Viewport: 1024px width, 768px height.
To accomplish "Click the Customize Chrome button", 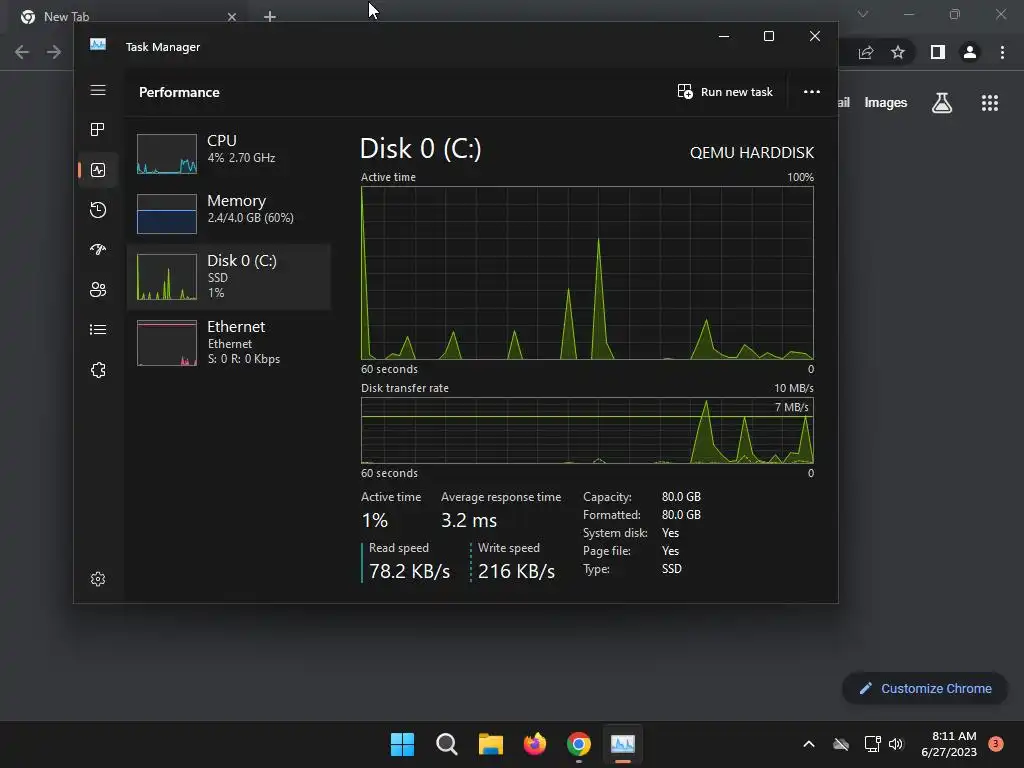I will [925, 688].
